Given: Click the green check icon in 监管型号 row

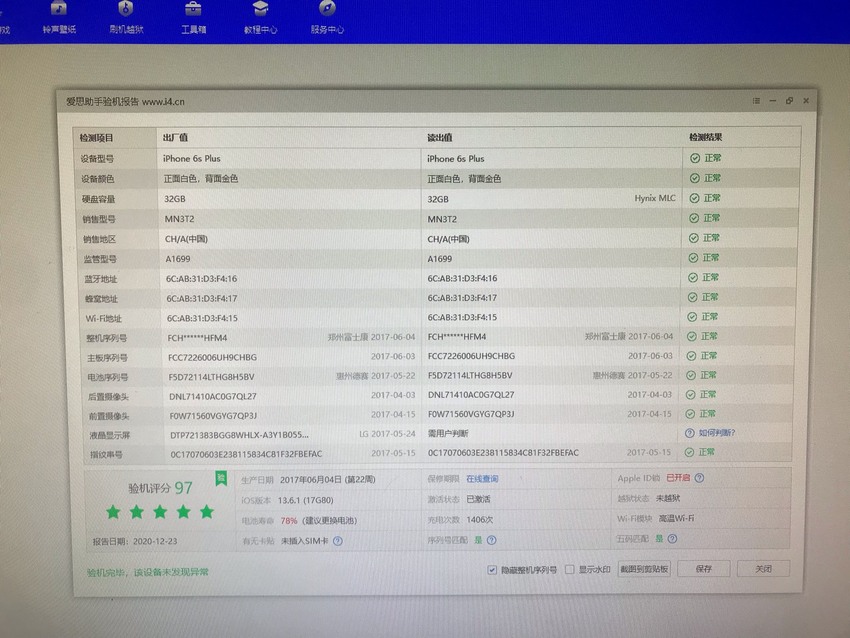Looking at the screenshot, I should [693, 258].
